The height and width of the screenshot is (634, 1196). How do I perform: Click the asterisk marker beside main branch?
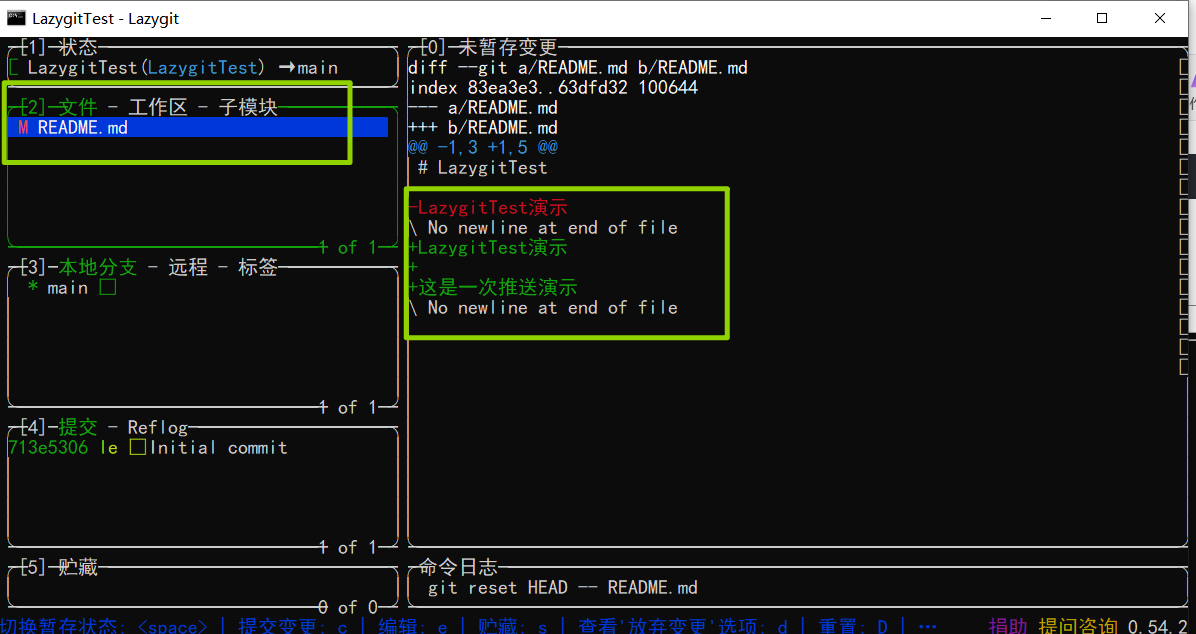[33, 288]
